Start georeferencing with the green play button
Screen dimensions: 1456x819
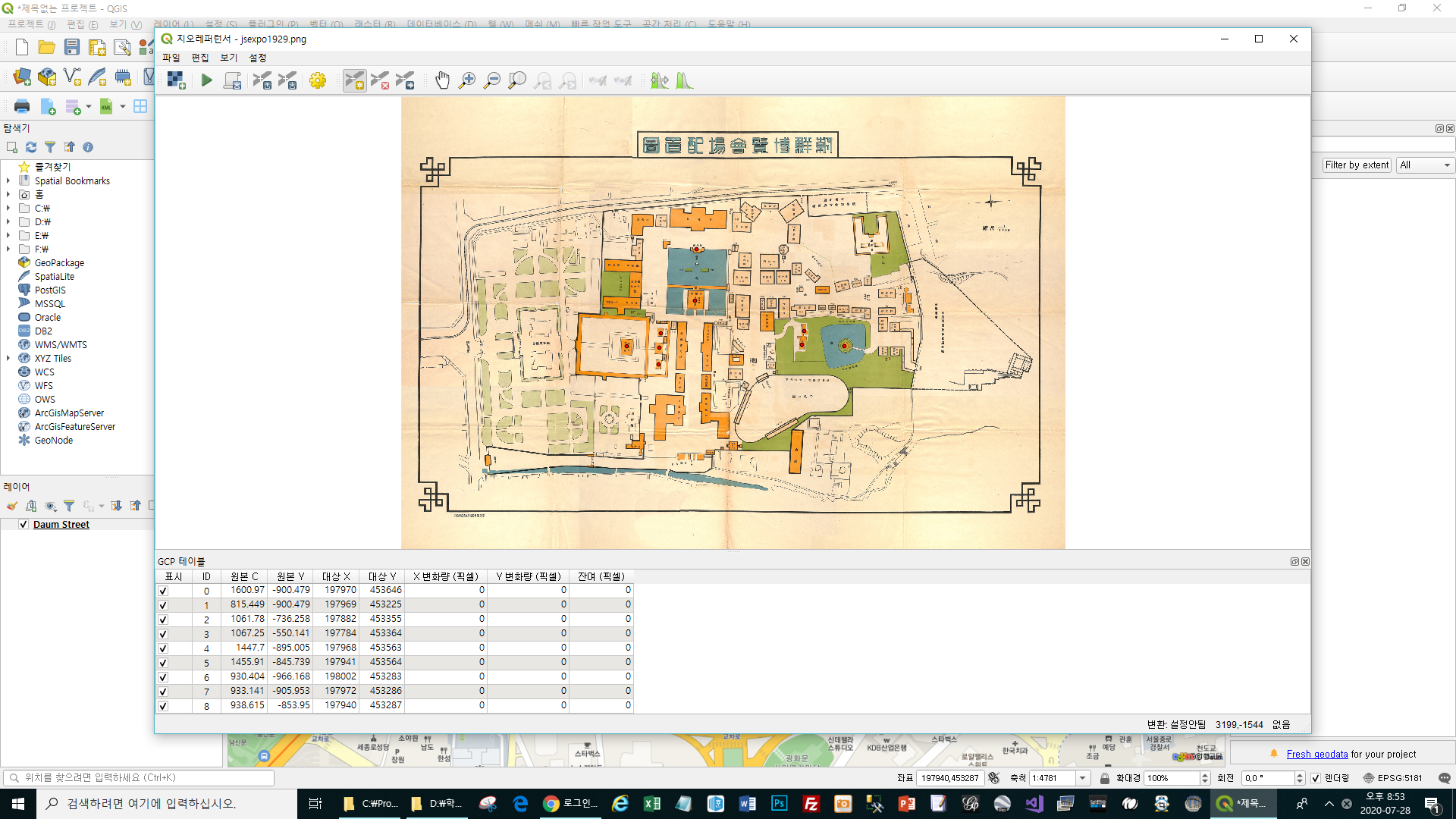206,80
